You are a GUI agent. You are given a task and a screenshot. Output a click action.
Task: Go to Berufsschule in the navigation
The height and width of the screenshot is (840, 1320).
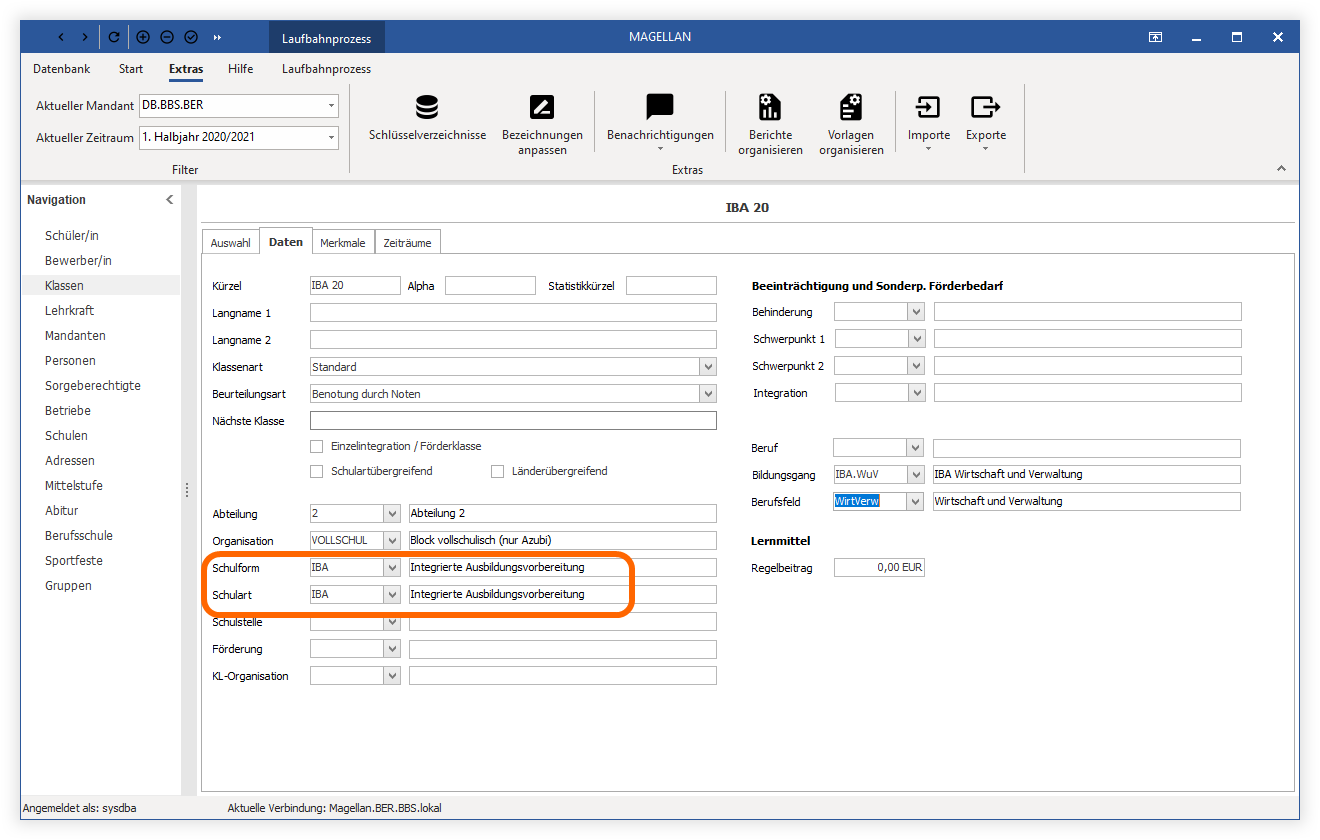click(x=79, y=536)
